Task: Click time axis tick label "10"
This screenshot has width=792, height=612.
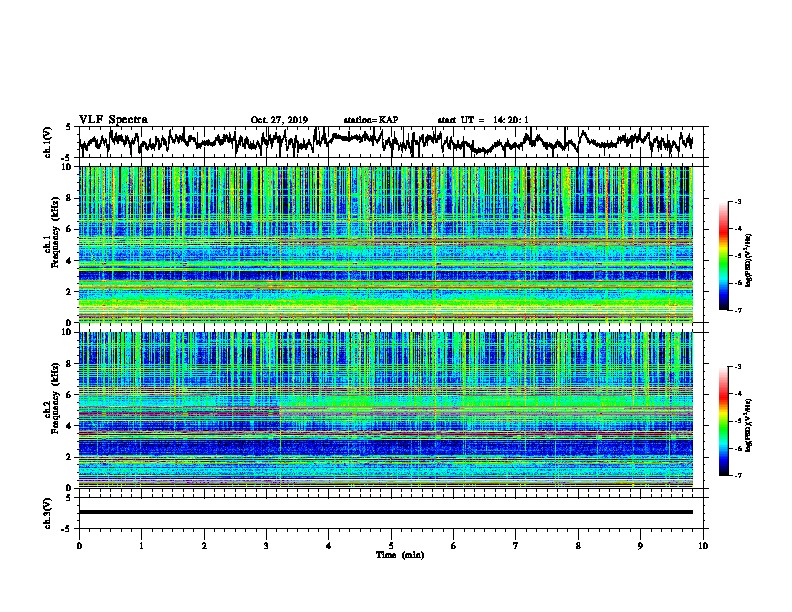Action: (703, 546)
